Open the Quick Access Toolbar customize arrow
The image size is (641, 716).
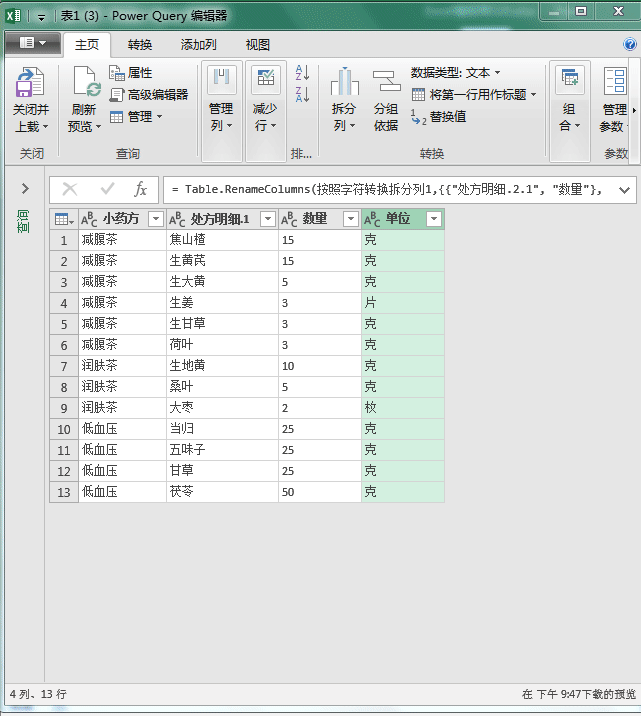(x=41, y=18)
